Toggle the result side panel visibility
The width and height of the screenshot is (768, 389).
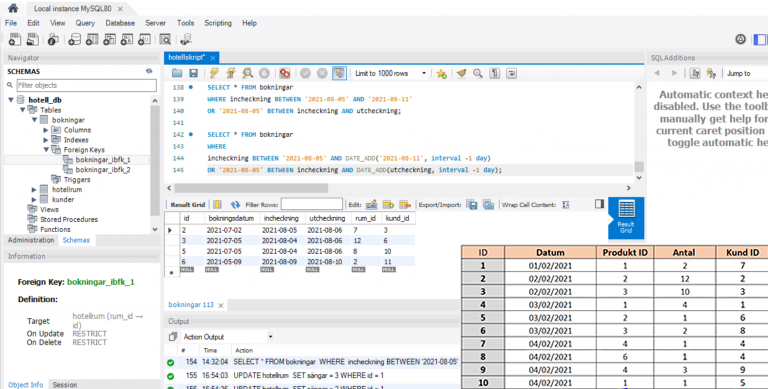coord(600,204)
